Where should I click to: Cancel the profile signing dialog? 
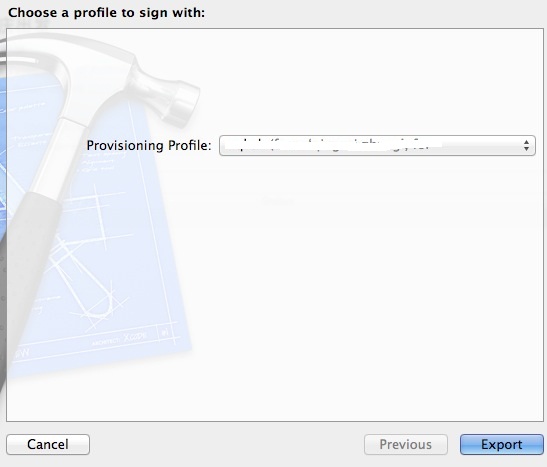(x=48, y=444)
